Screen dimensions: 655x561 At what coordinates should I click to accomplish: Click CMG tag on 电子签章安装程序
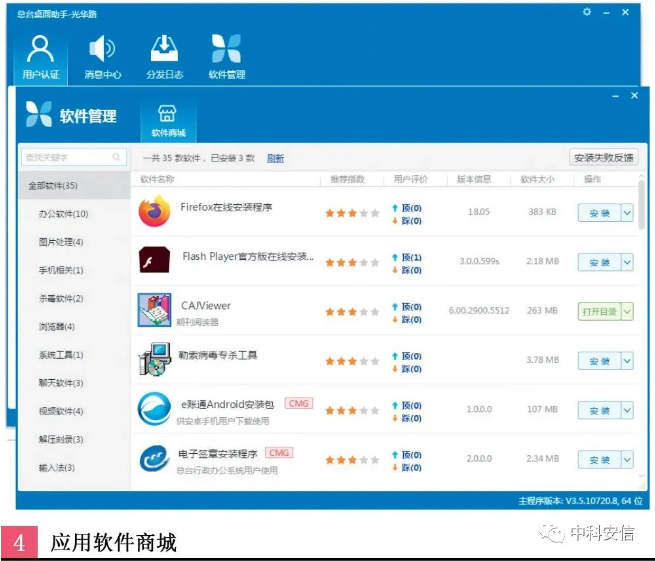(279, 452)
